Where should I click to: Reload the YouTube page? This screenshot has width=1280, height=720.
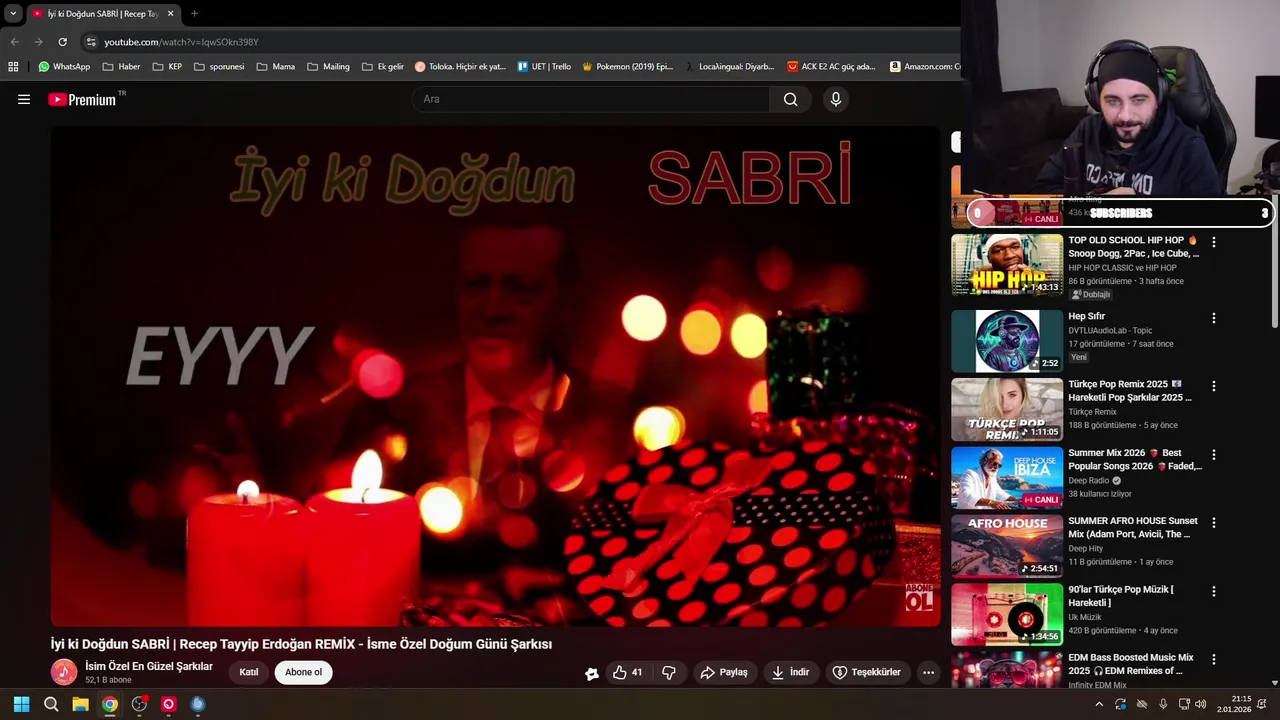point(62,42)
